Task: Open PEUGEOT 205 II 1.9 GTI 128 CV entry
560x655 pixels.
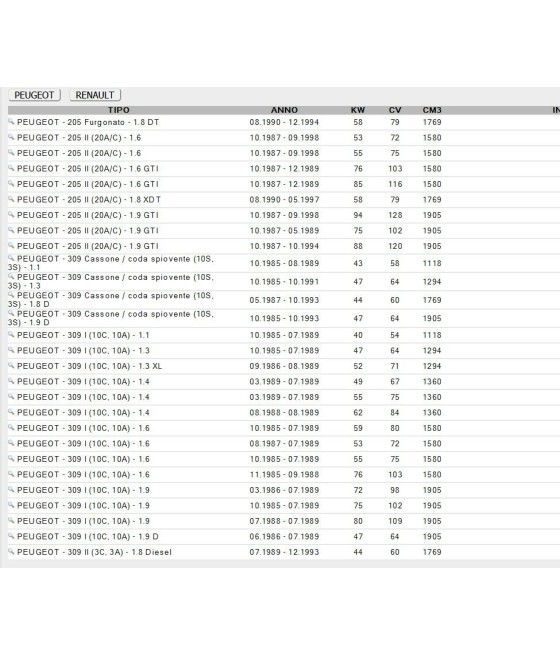Action: [x=284, y=215]
